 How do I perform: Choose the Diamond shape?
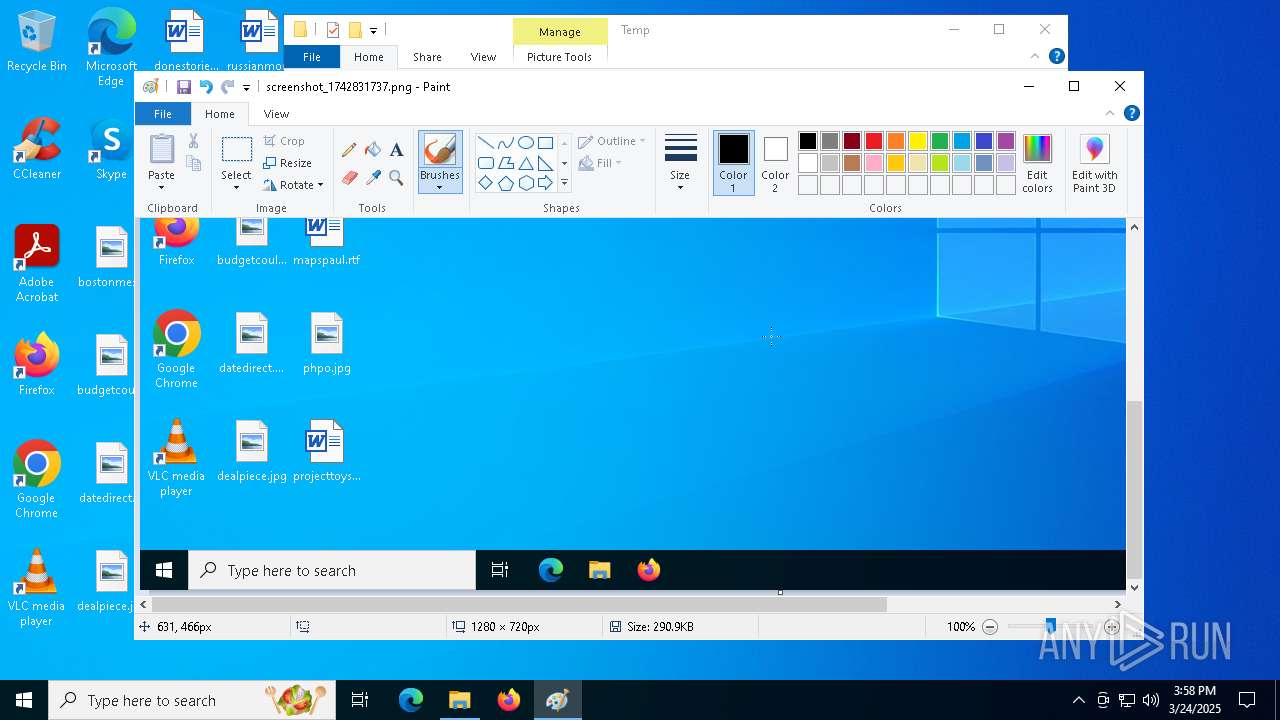click(485, 183)
